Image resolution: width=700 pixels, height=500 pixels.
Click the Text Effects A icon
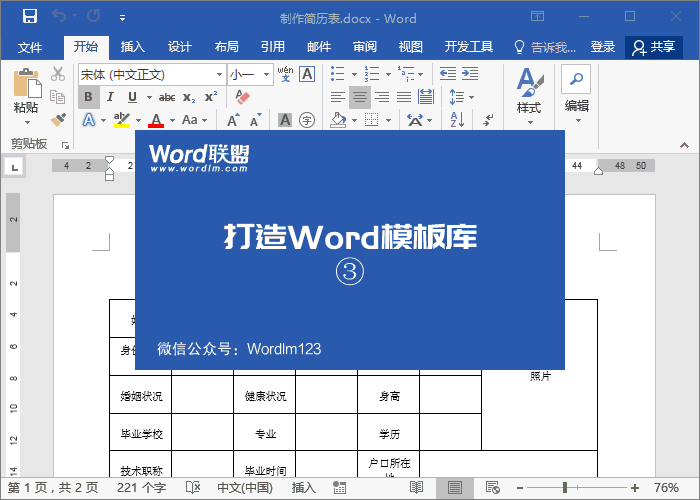(89, 120)
